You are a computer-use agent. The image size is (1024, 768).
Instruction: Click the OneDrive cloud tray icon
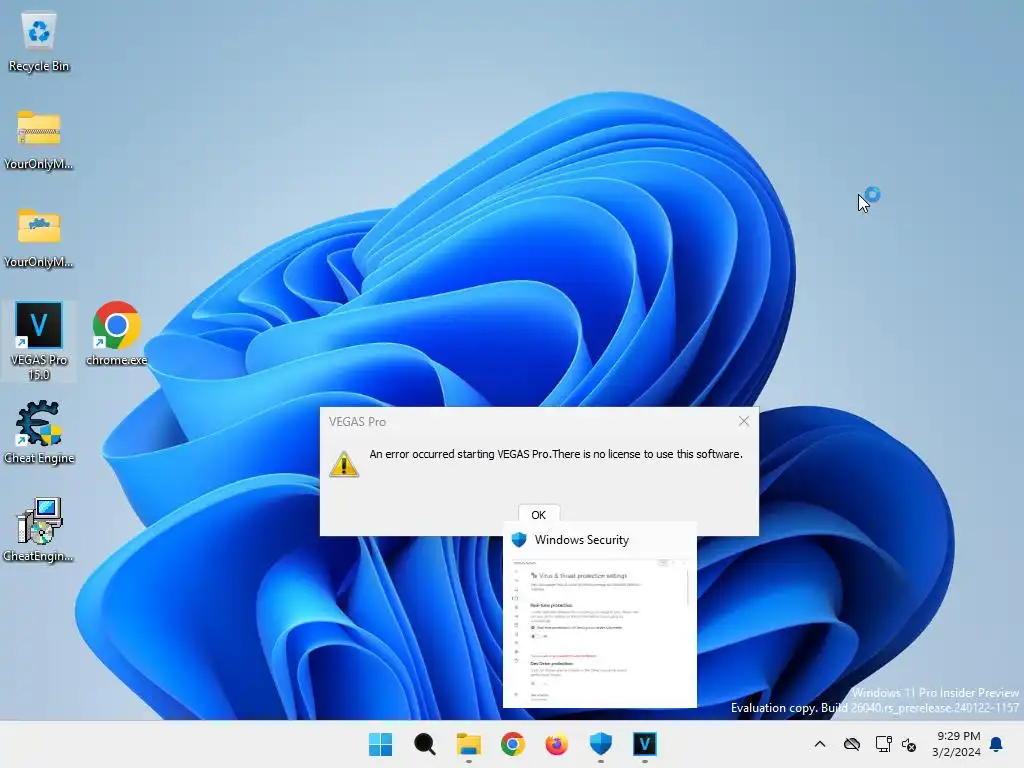(x=852, y=744)
